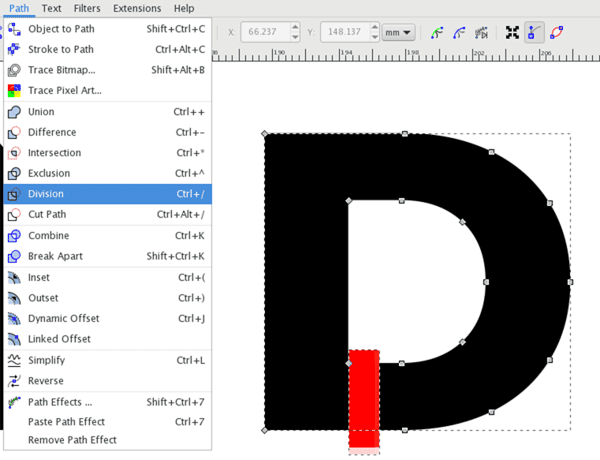Click the Simplify path icon
Screen dimensions: 600x460
click(14, 360)
